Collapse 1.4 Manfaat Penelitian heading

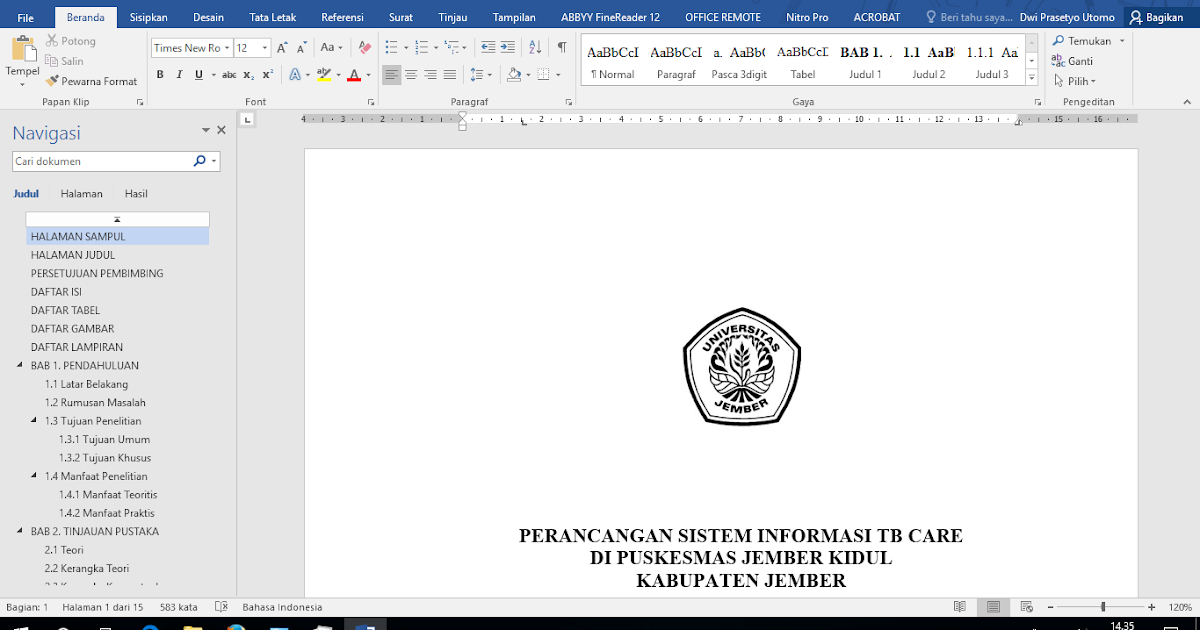(34, 476)
